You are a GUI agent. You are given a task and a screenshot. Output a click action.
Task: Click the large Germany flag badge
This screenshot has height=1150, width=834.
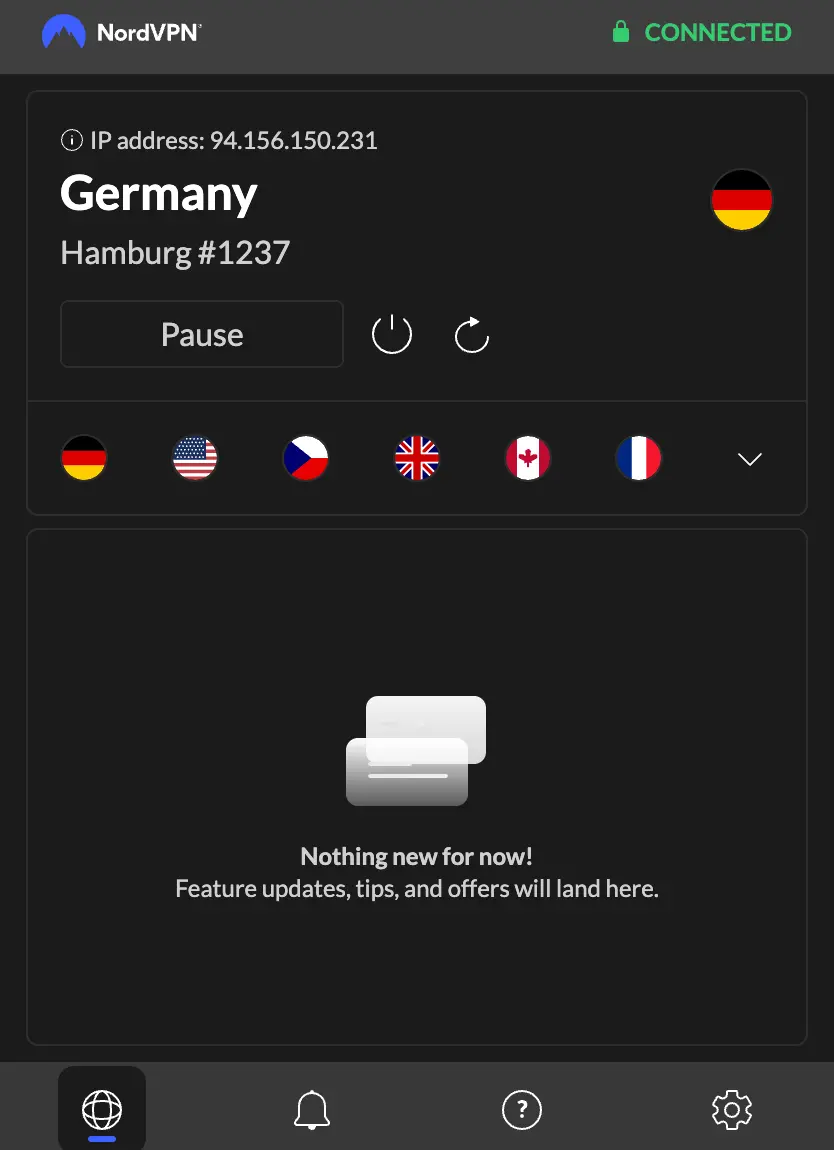coord(742,199)
